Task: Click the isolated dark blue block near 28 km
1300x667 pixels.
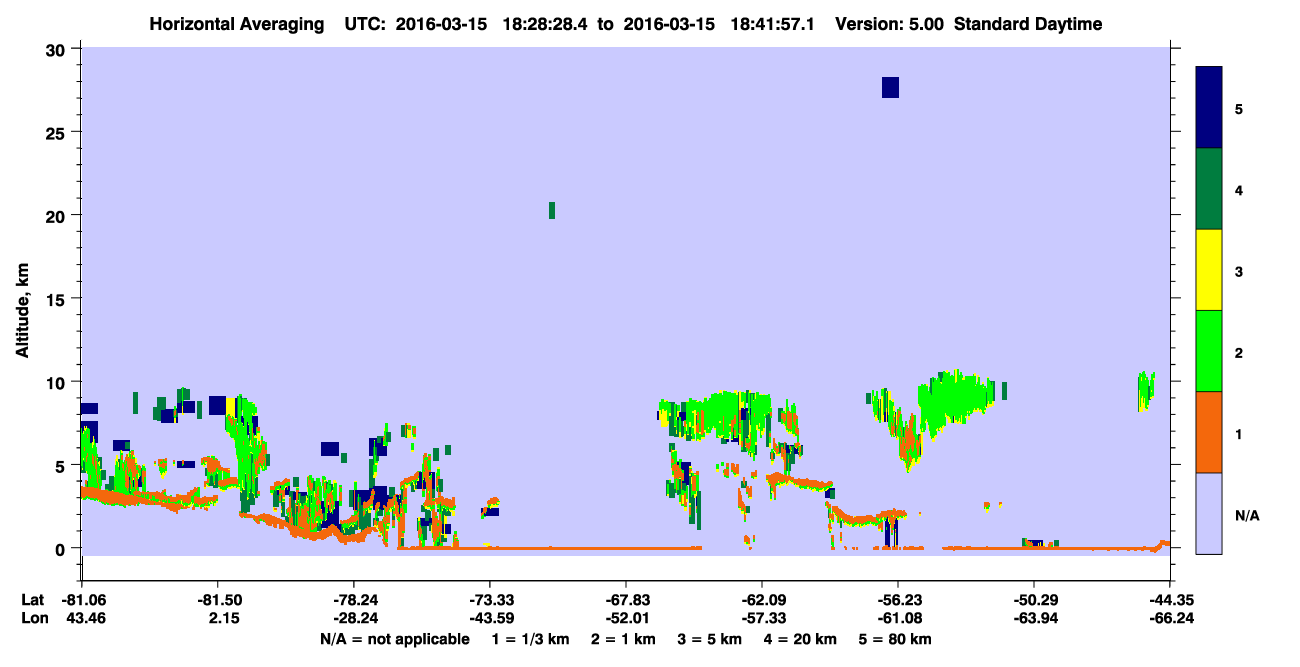Action: click(x=890, y=87)
